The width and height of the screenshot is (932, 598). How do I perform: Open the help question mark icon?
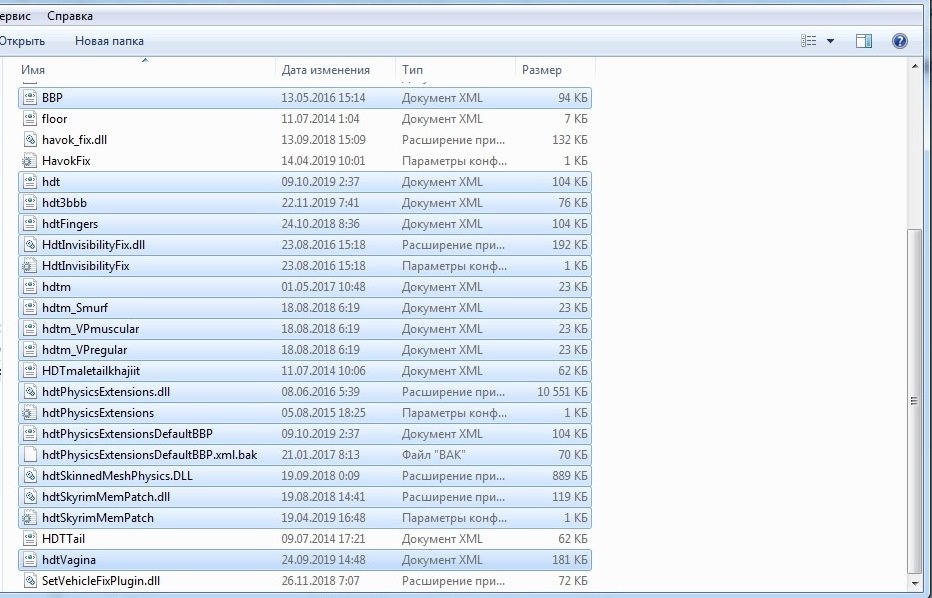pos(899,41)
